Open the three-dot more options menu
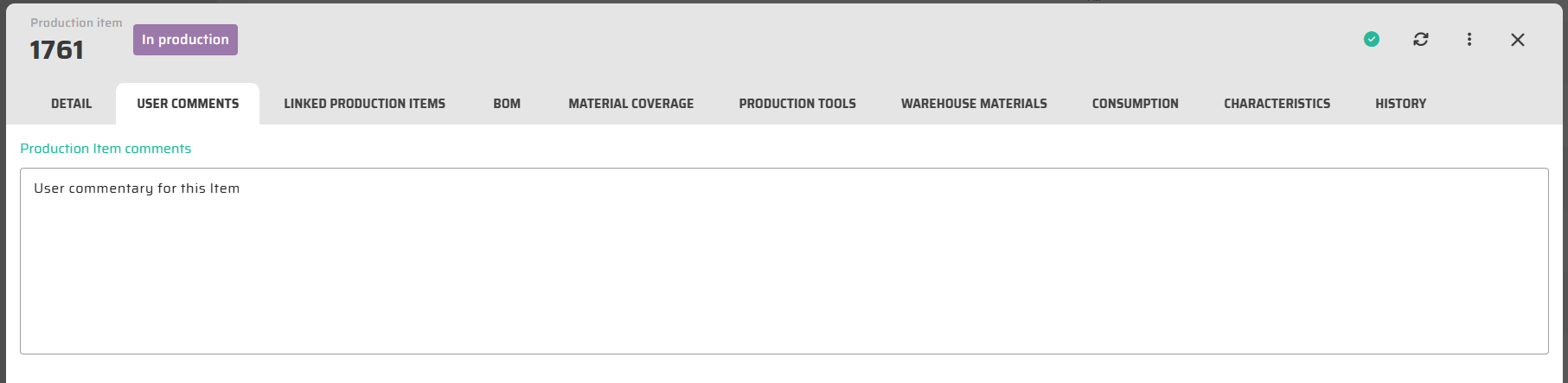The width and height of the screenshot is (1568, 383). coord(1469,39)
